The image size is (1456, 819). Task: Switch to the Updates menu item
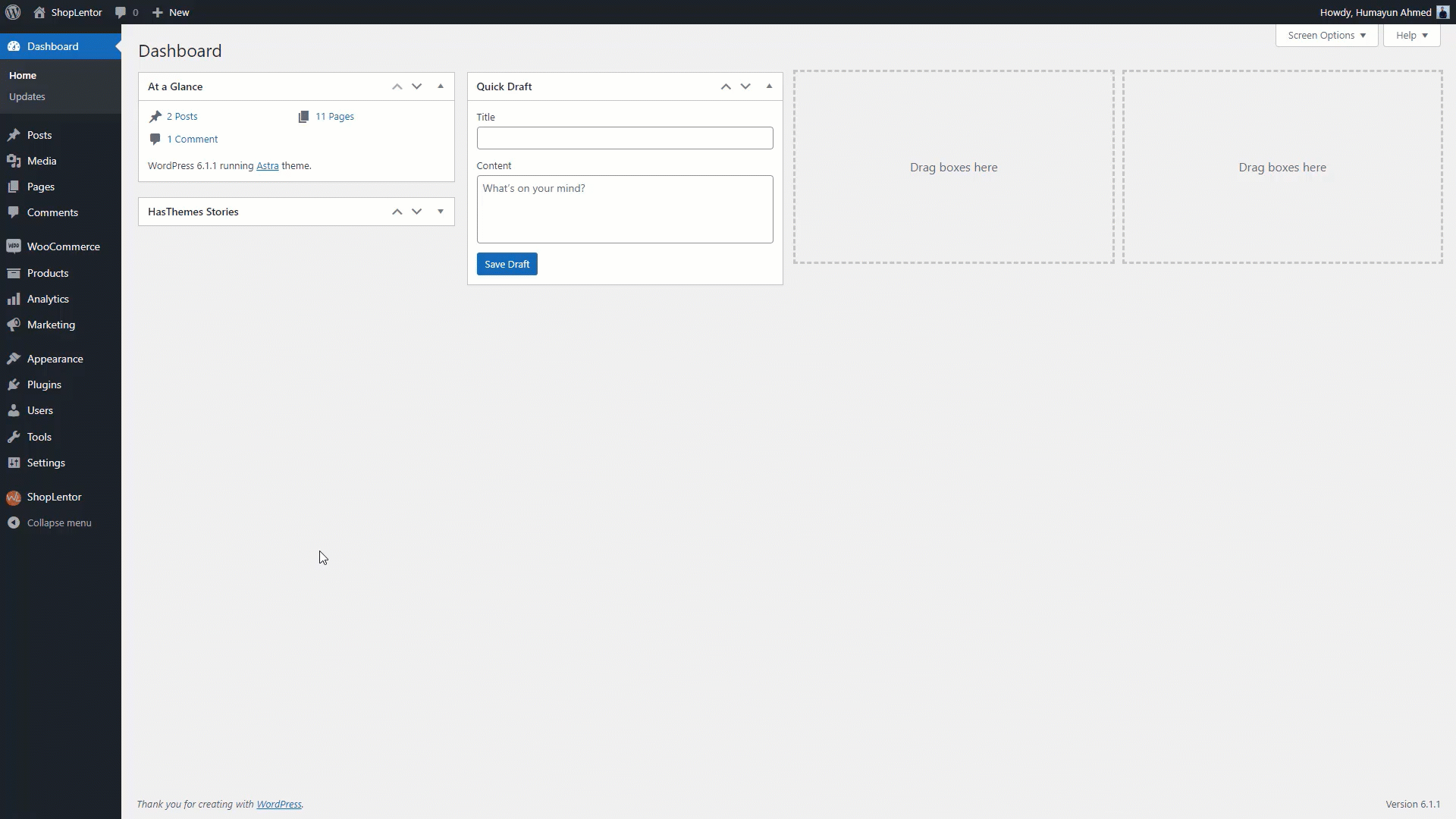tap(27, 96)
